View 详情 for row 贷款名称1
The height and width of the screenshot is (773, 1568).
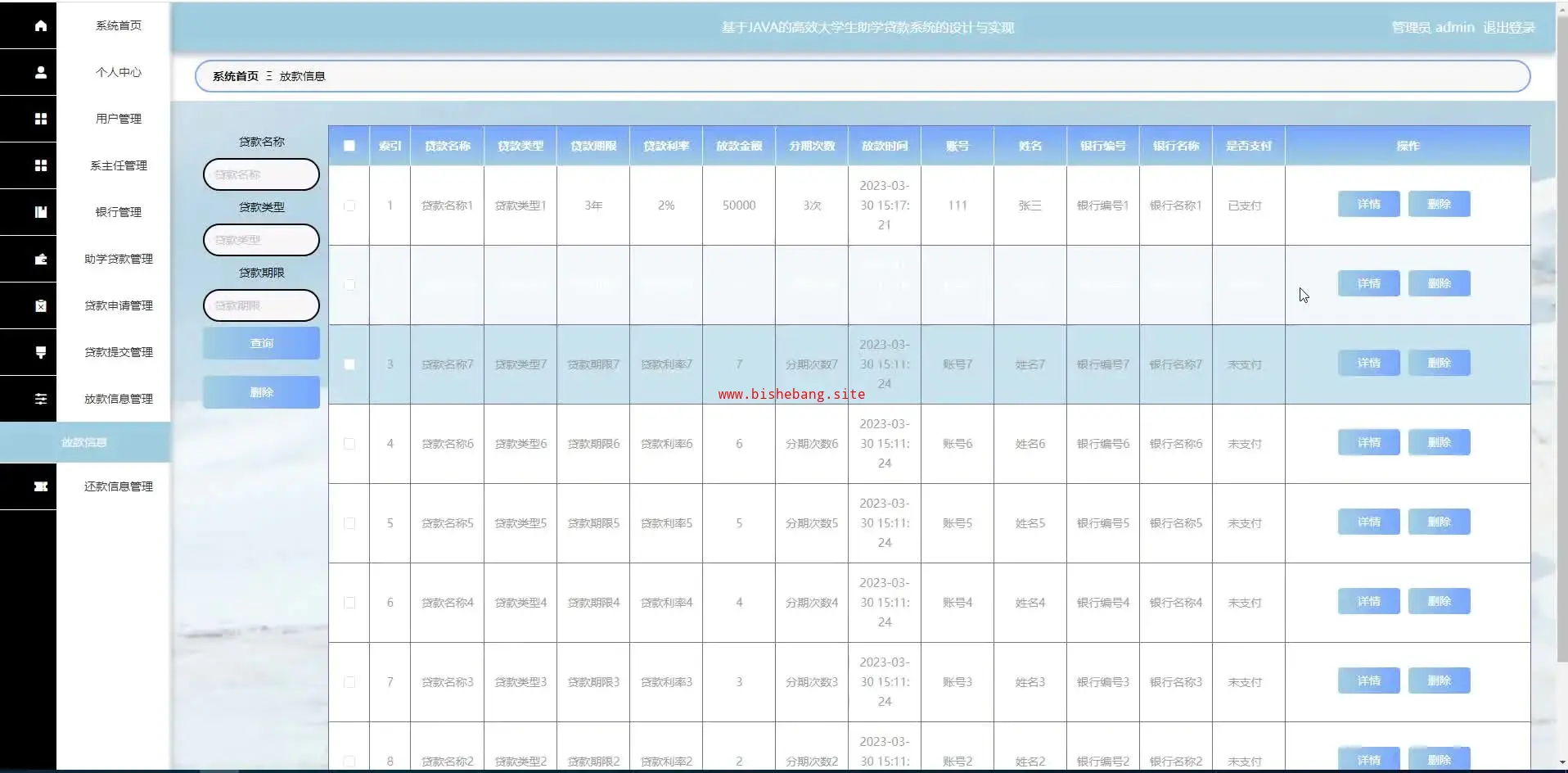[x=1368, y=204]
